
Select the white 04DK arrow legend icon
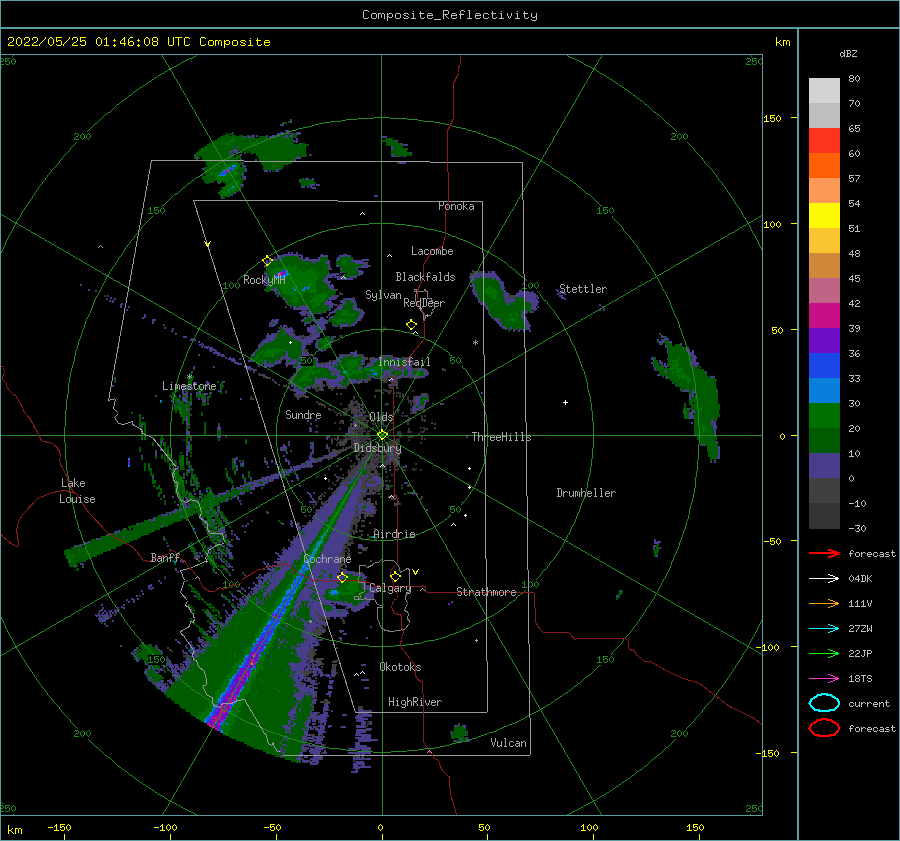coord(824,579)
